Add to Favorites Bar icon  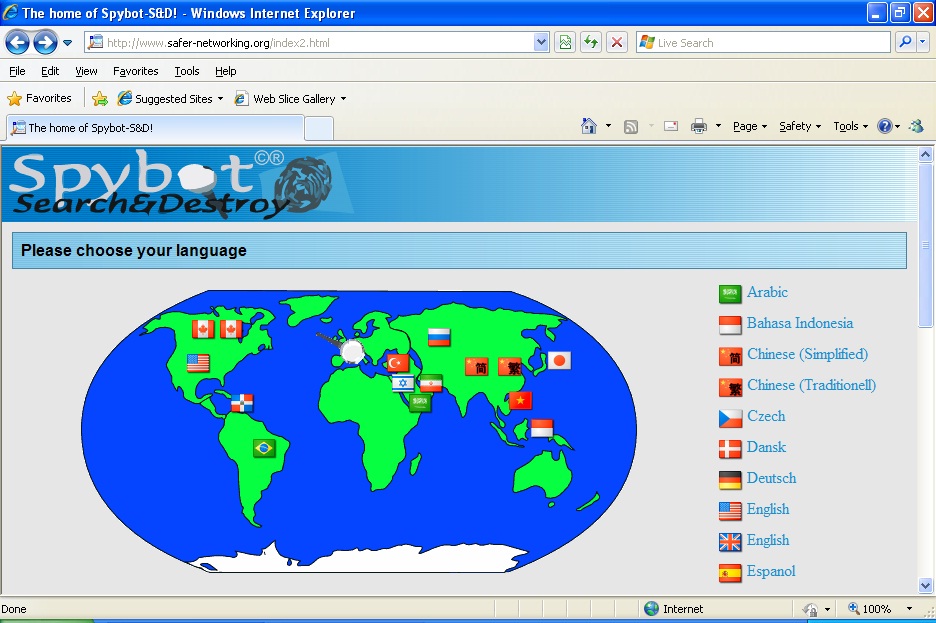point(100,98)
